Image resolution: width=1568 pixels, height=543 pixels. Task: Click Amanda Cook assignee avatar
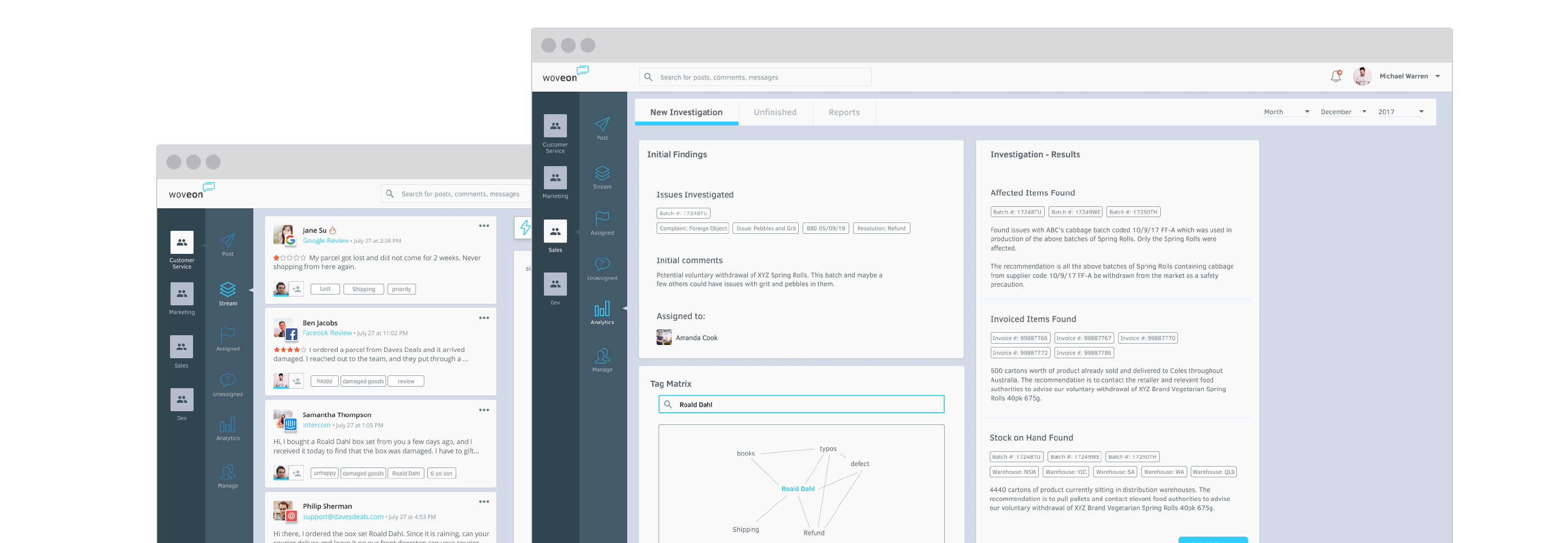pos(663,337)
